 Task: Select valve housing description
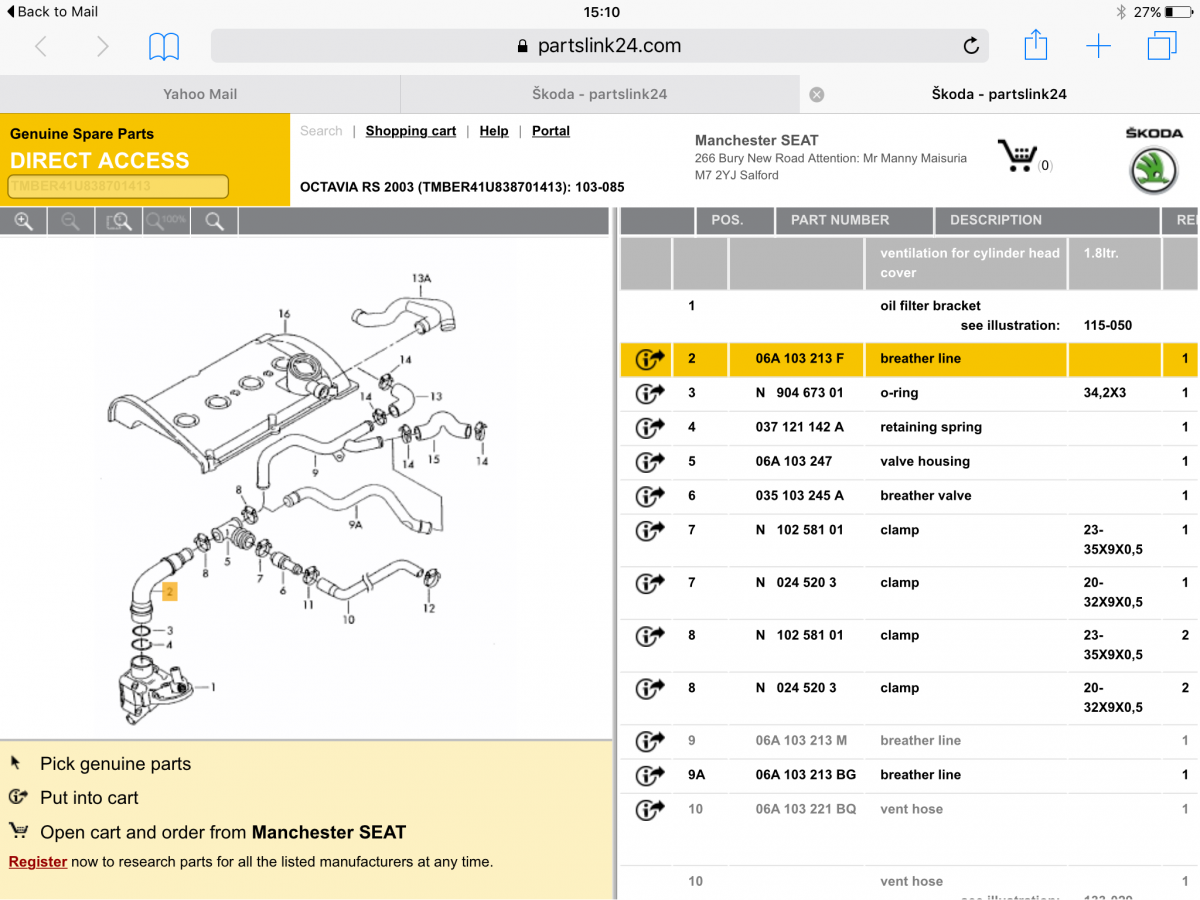point(925,461)
